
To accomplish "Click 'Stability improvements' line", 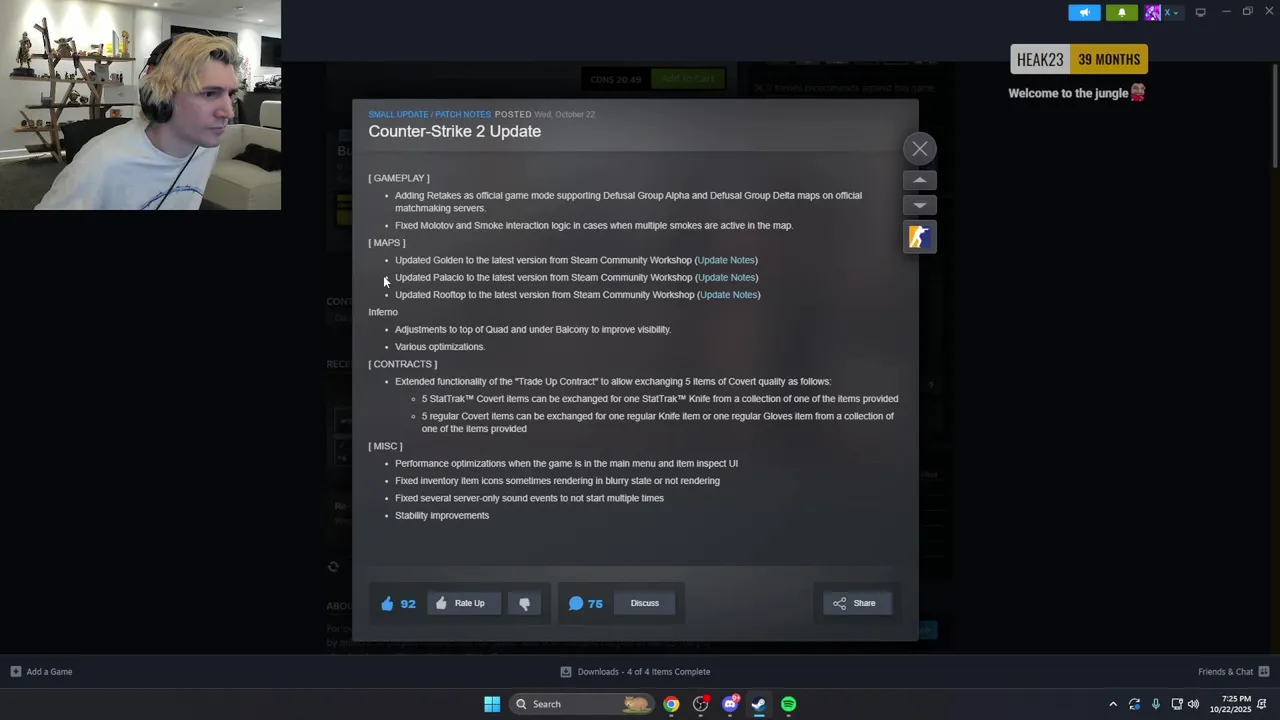I will coord(442,516).
